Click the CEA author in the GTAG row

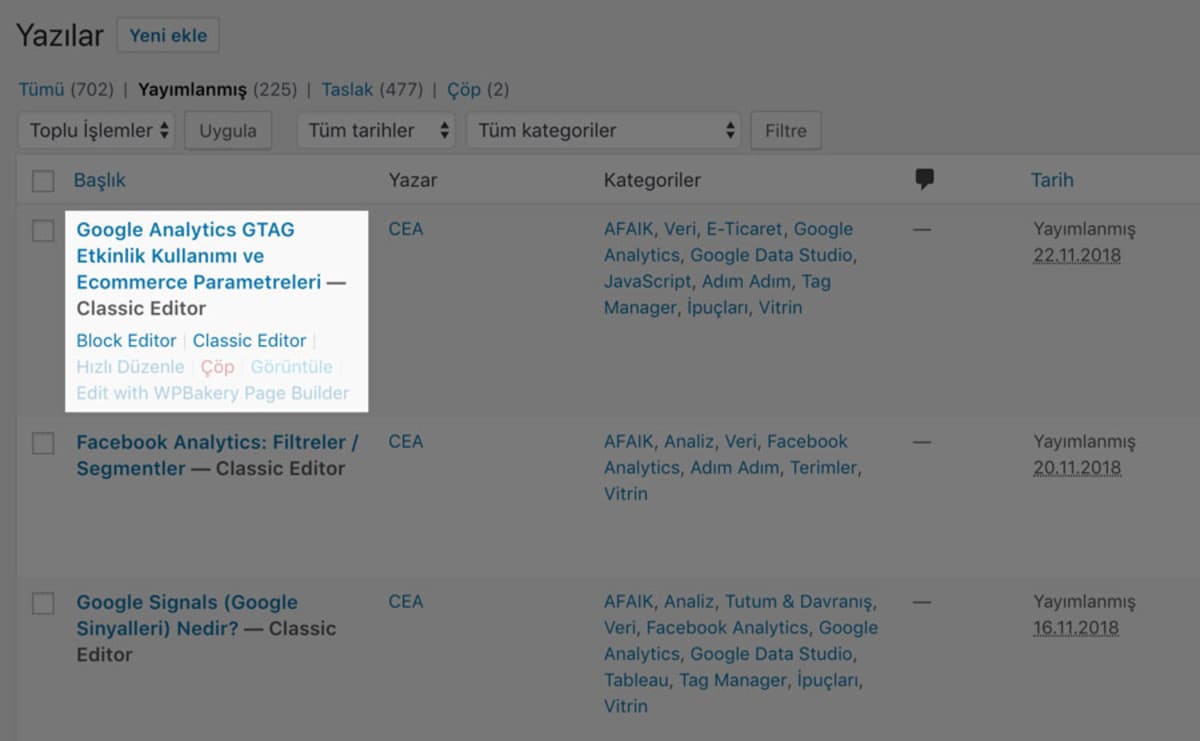[x=405, y=229]
